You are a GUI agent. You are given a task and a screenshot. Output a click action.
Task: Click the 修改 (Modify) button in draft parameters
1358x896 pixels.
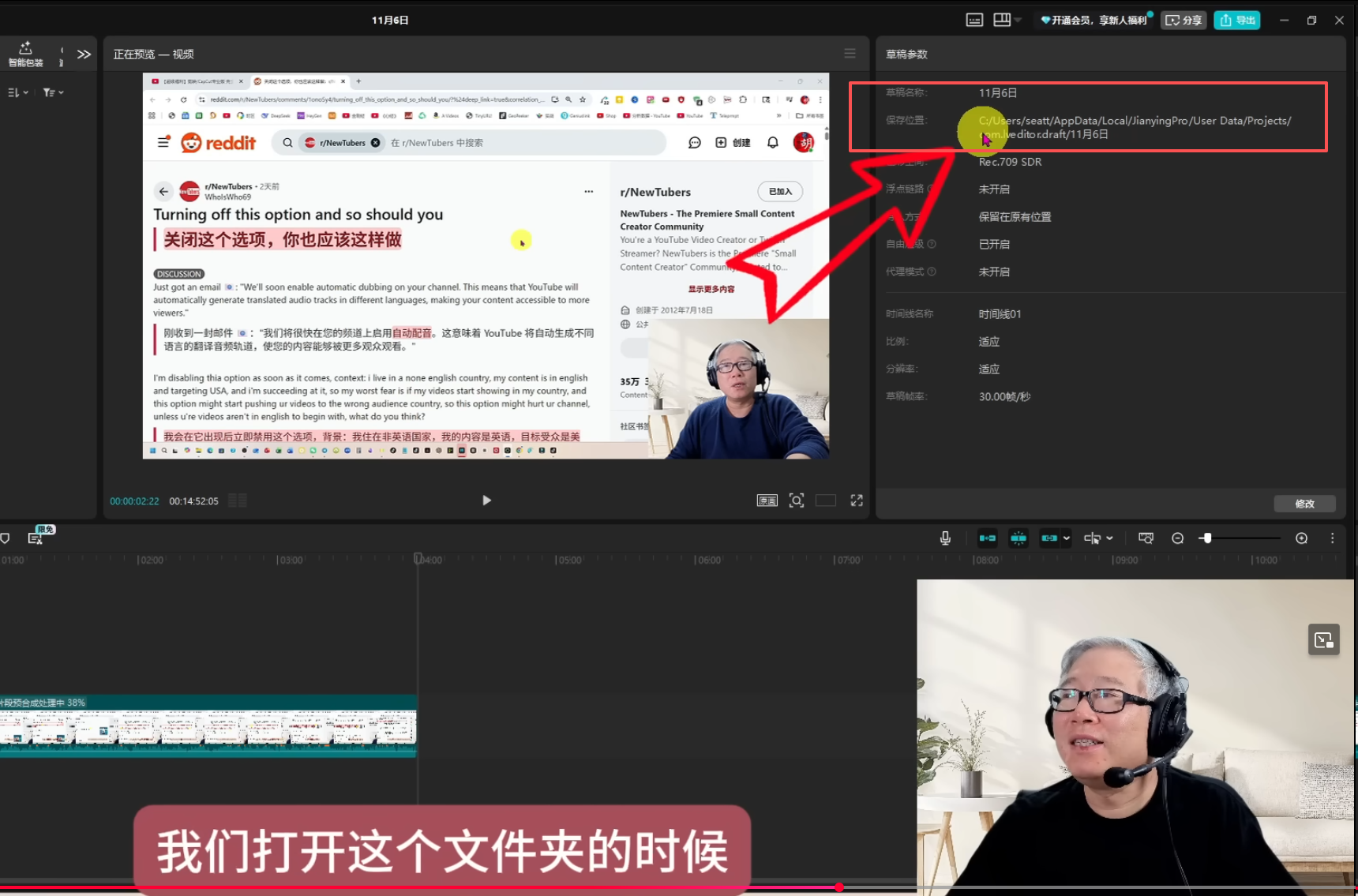1304,503
